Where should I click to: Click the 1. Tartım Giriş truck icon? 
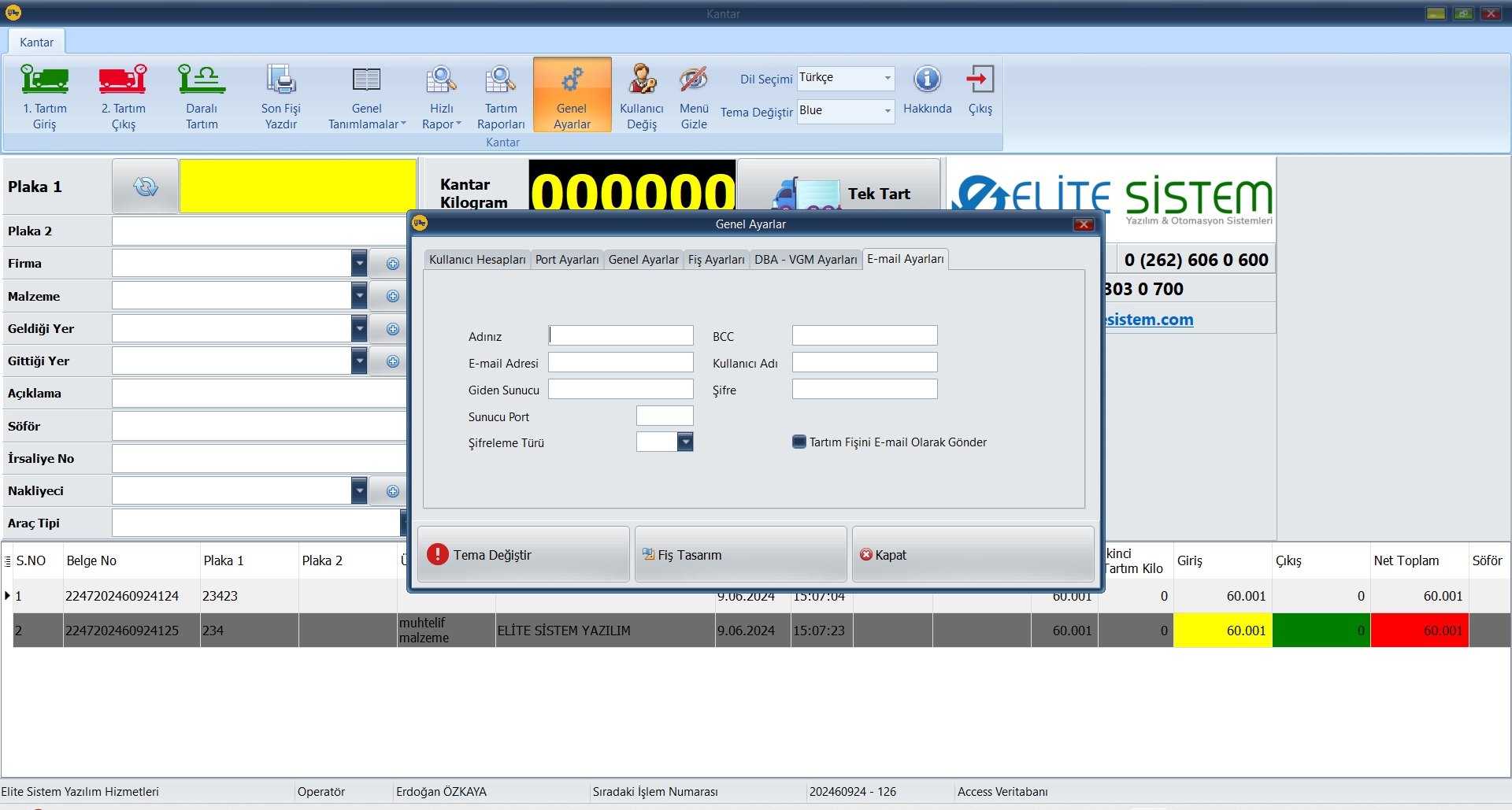[x=44, y=80]
